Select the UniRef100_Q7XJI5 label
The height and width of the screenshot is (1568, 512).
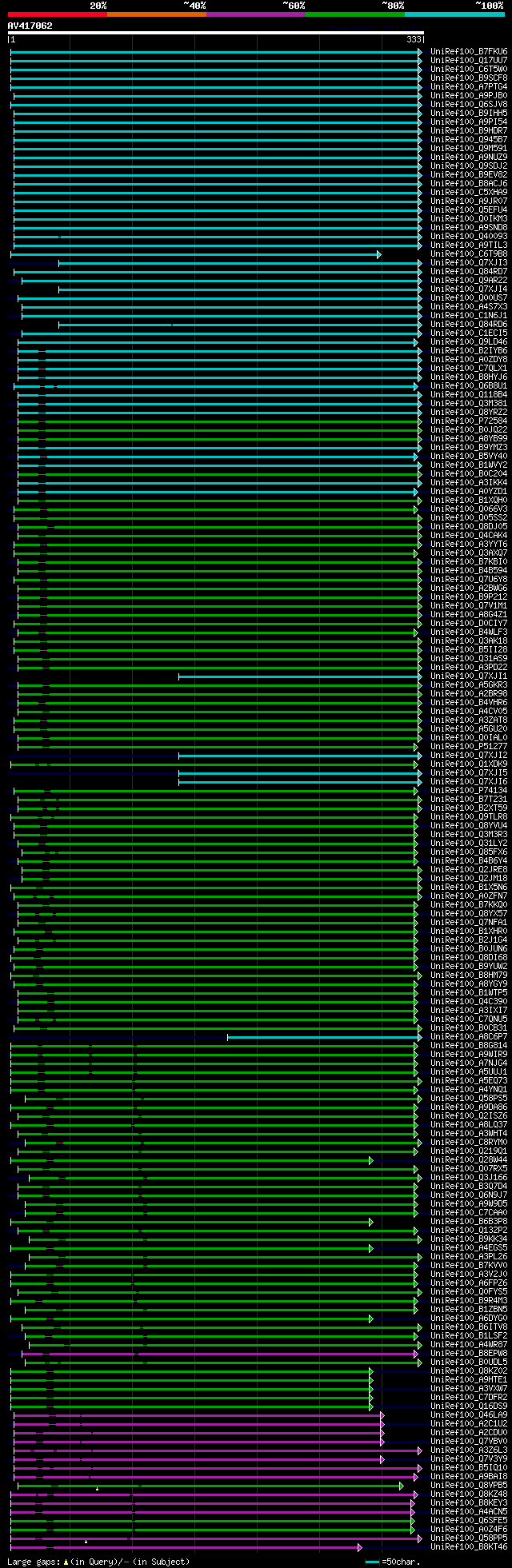(x=469, y=772)
